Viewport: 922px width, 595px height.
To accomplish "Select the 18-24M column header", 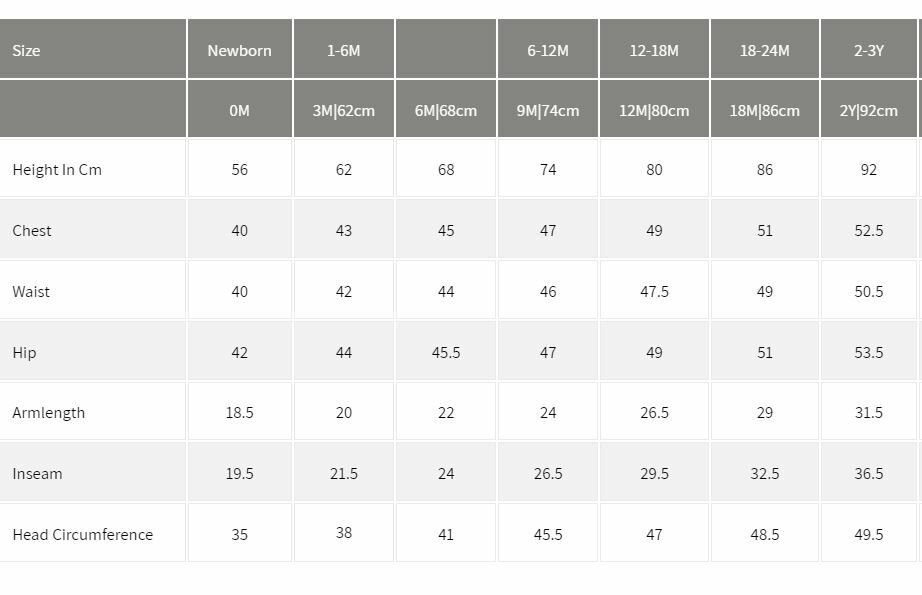I will [764, 50].
